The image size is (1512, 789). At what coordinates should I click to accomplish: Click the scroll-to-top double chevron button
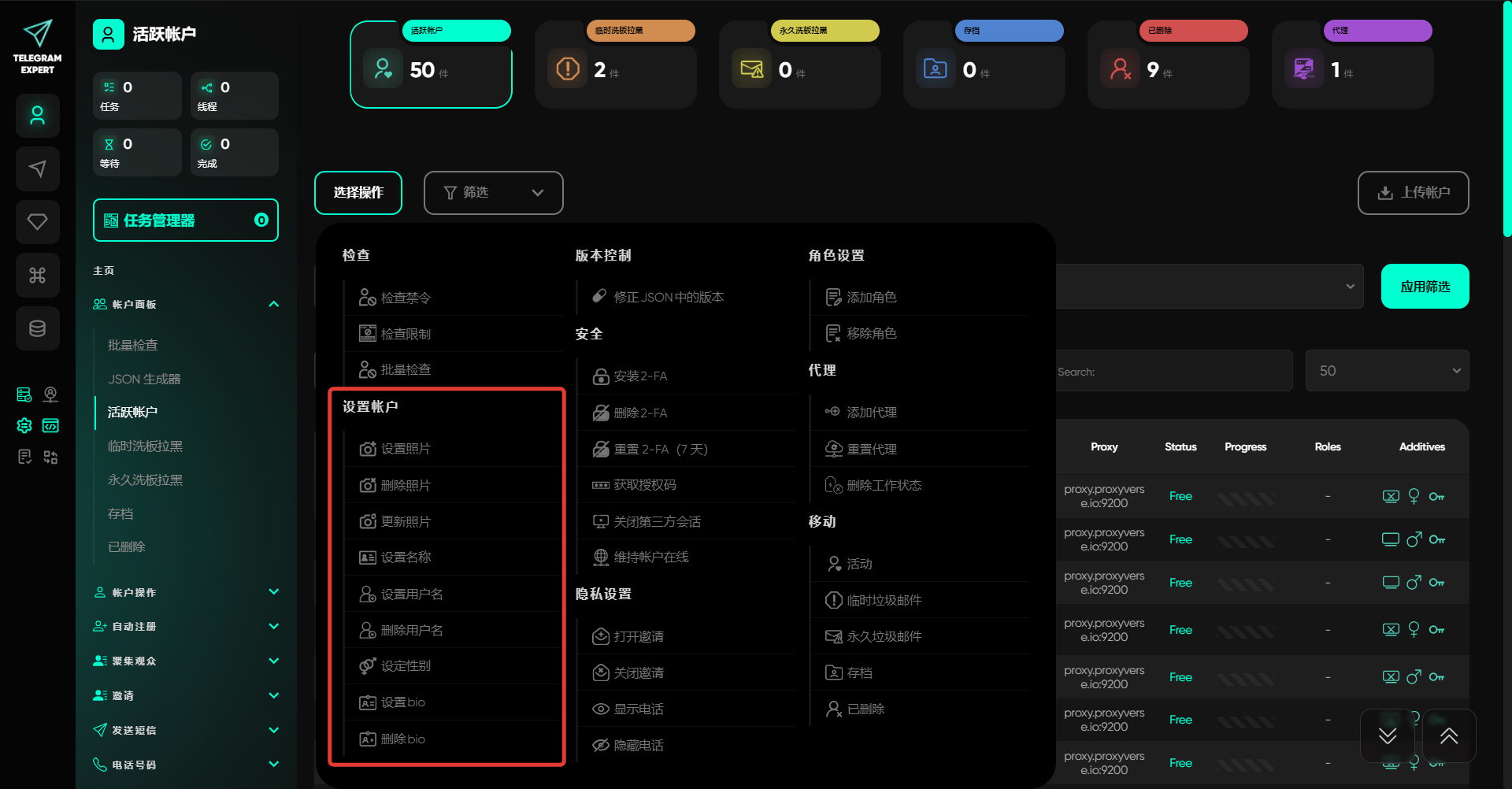[1448, 735]
